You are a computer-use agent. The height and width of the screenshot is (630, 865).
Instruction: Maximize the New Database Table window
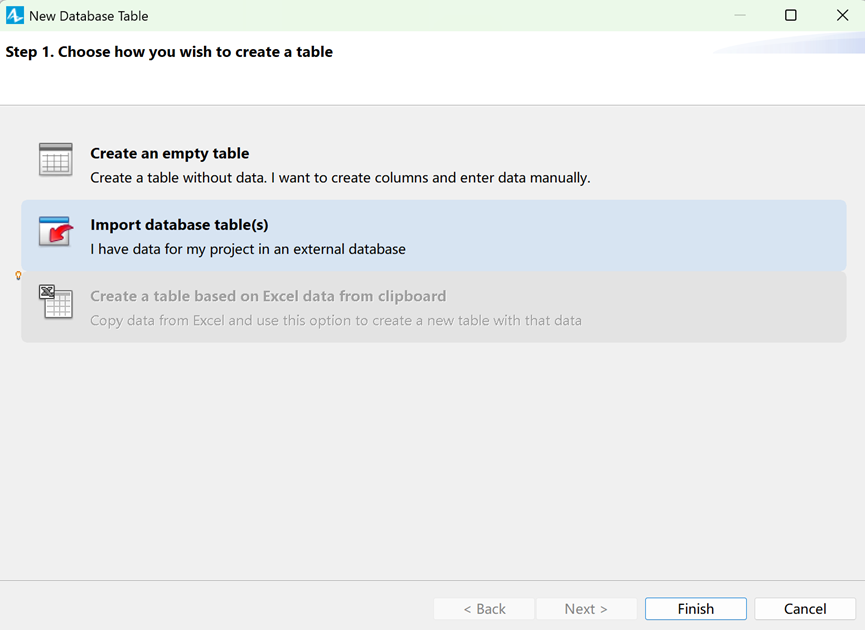click(x=791, y=15)
